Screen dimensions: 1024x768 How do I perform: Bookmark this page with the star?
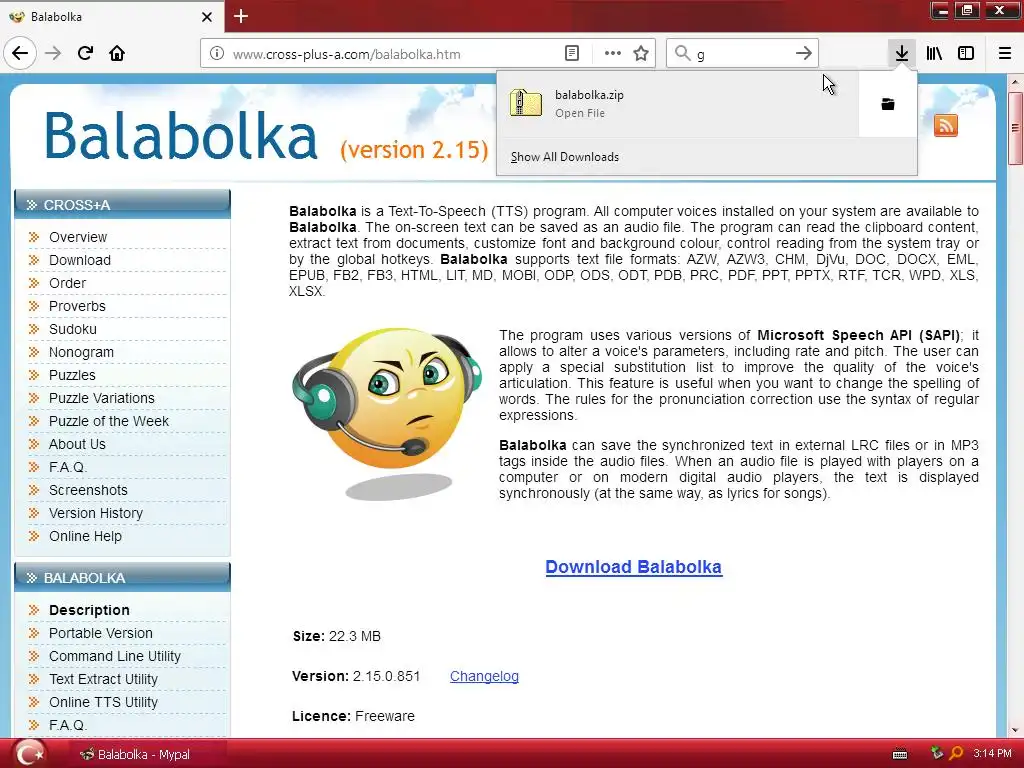641,54
